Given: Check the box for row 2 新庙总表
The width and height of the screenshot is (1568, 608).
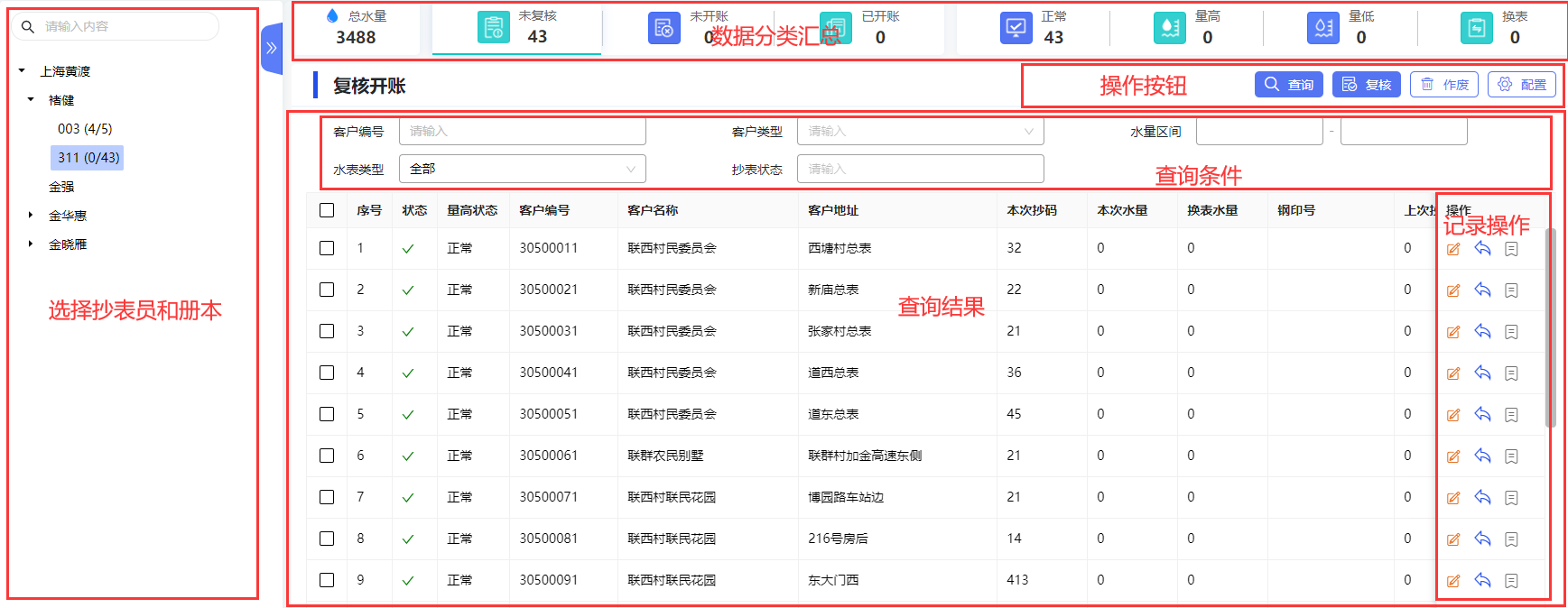Looking at the screenshot, I should [x=327, y=290].
